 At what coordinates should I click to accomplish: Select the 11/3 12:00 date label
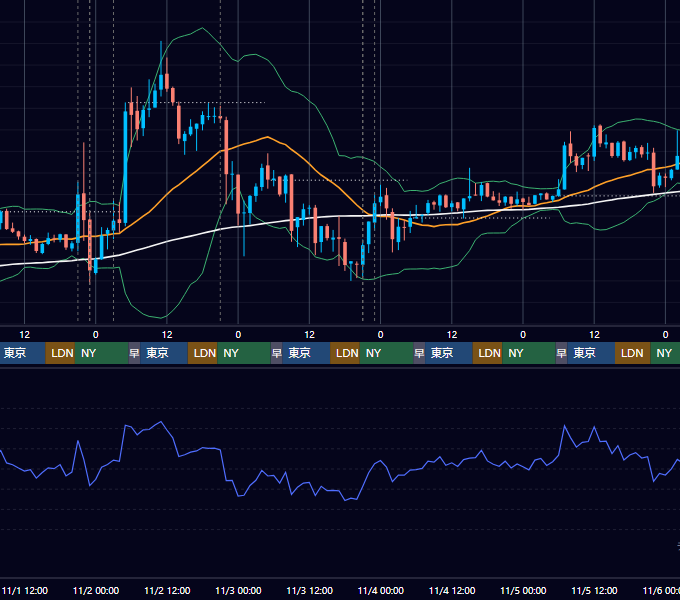click(x=310, y=590)
